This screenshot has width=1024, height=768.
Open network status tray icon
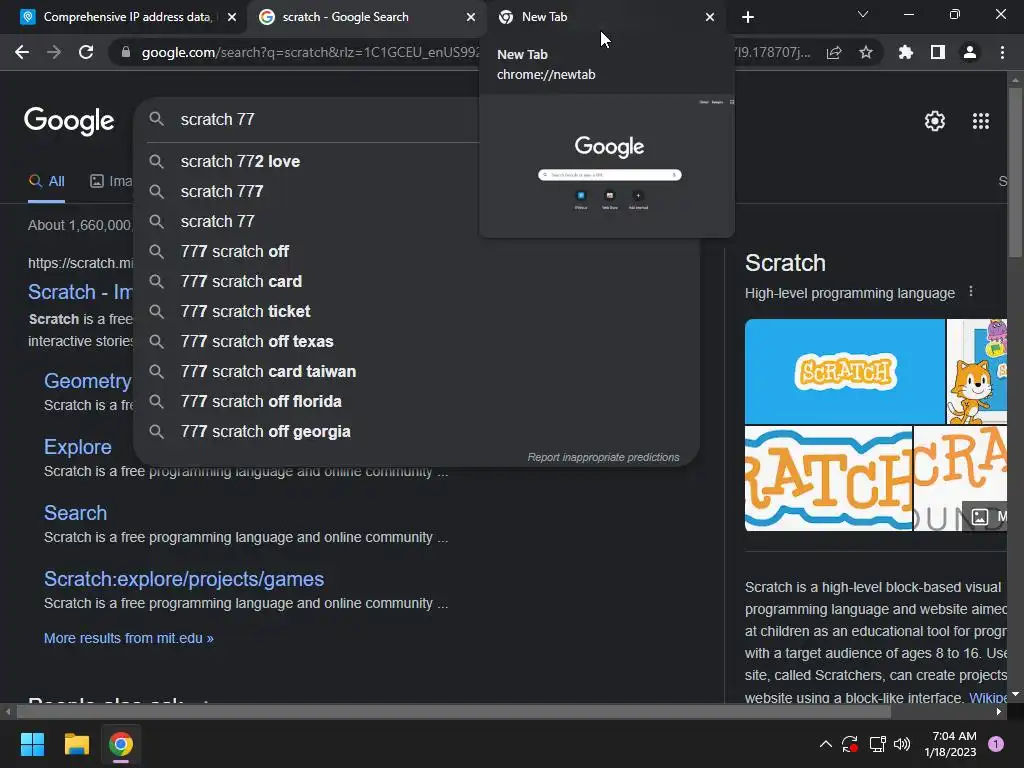(x=877, y=744)
